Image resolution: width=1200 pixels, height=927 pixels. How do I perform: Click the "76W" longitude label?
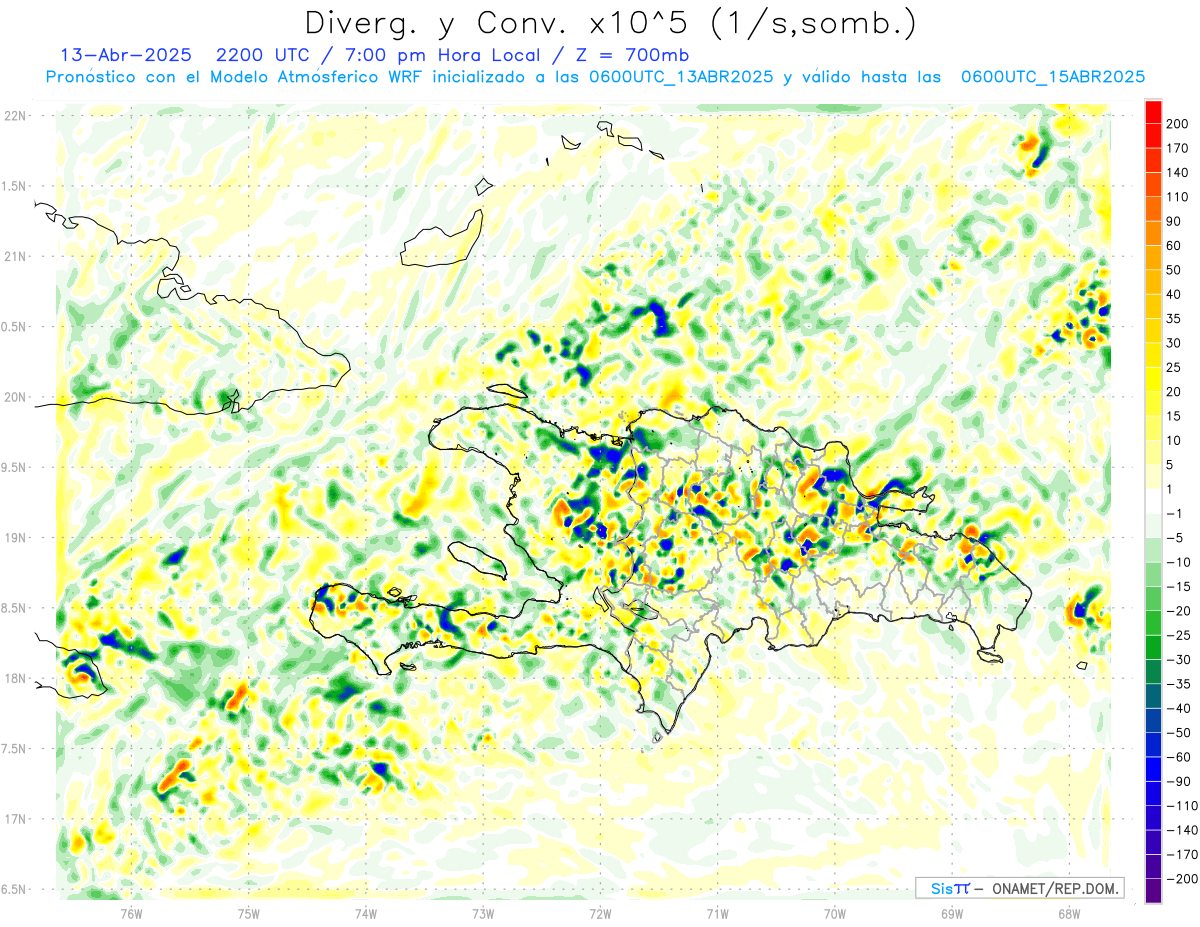[x=131, y=913]
